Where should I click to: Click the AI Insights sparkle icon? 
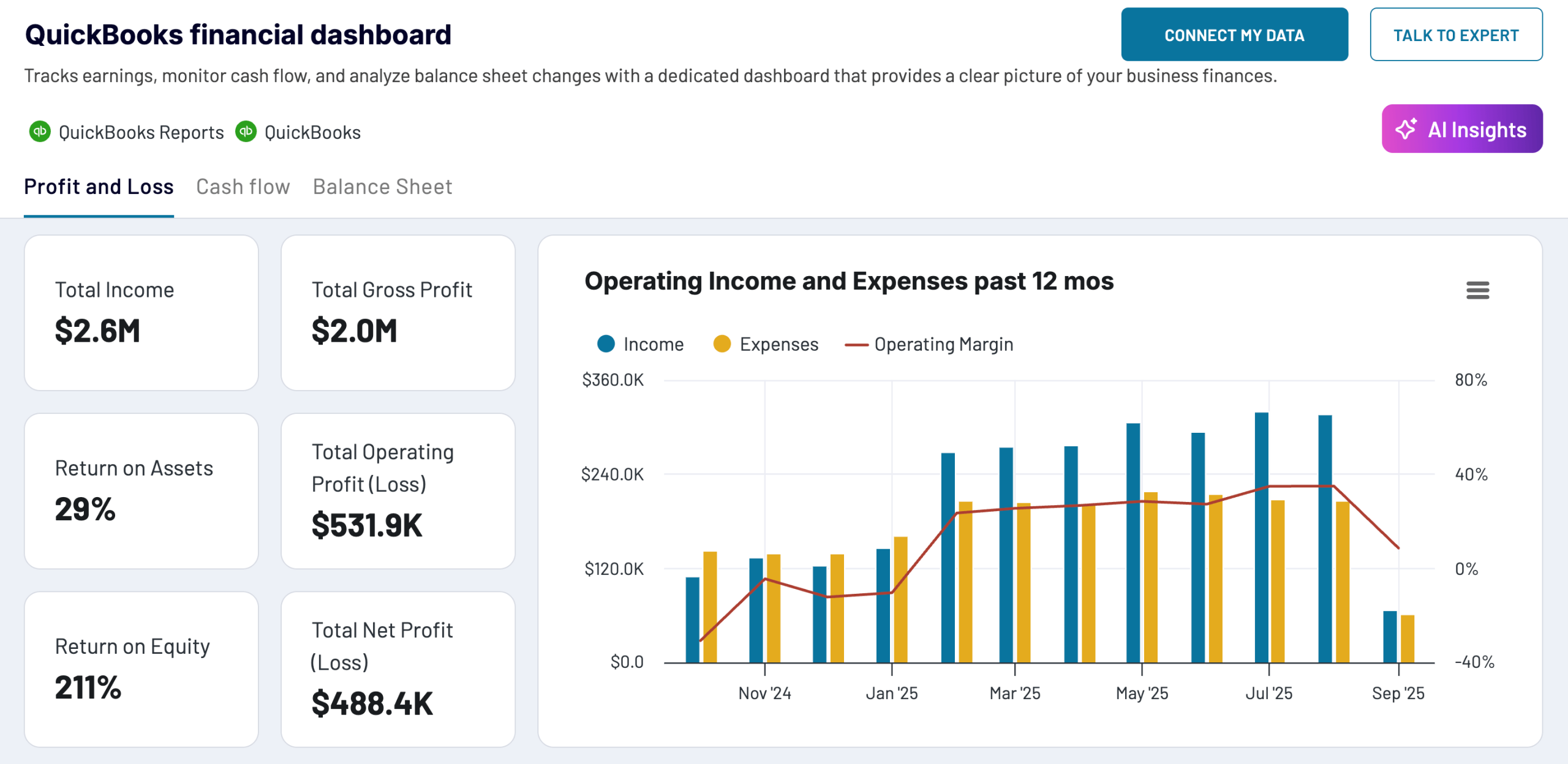click(1406, 129)
